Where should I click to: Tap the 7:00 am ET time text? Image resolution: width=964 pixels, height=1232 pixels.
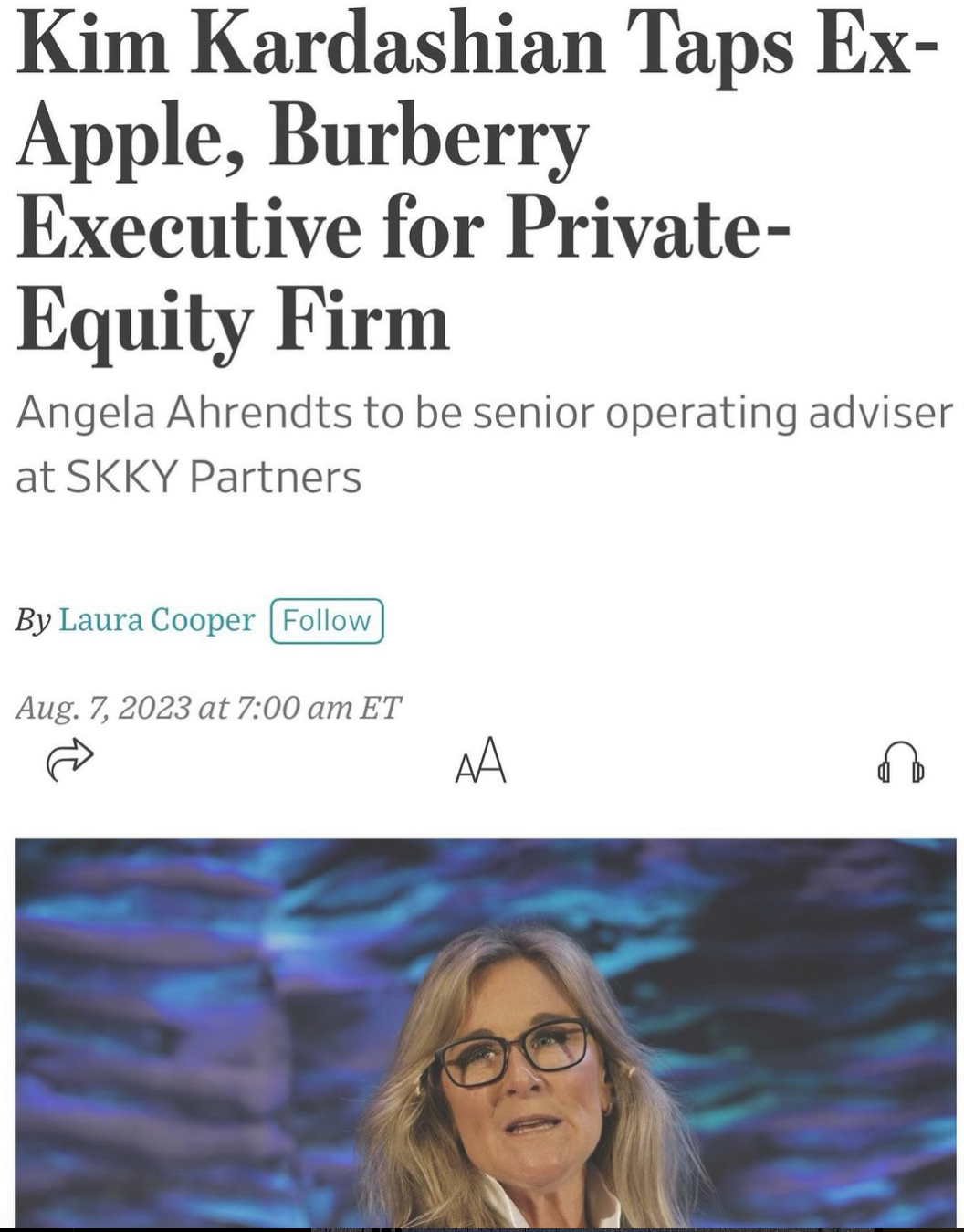pos(318,708)
